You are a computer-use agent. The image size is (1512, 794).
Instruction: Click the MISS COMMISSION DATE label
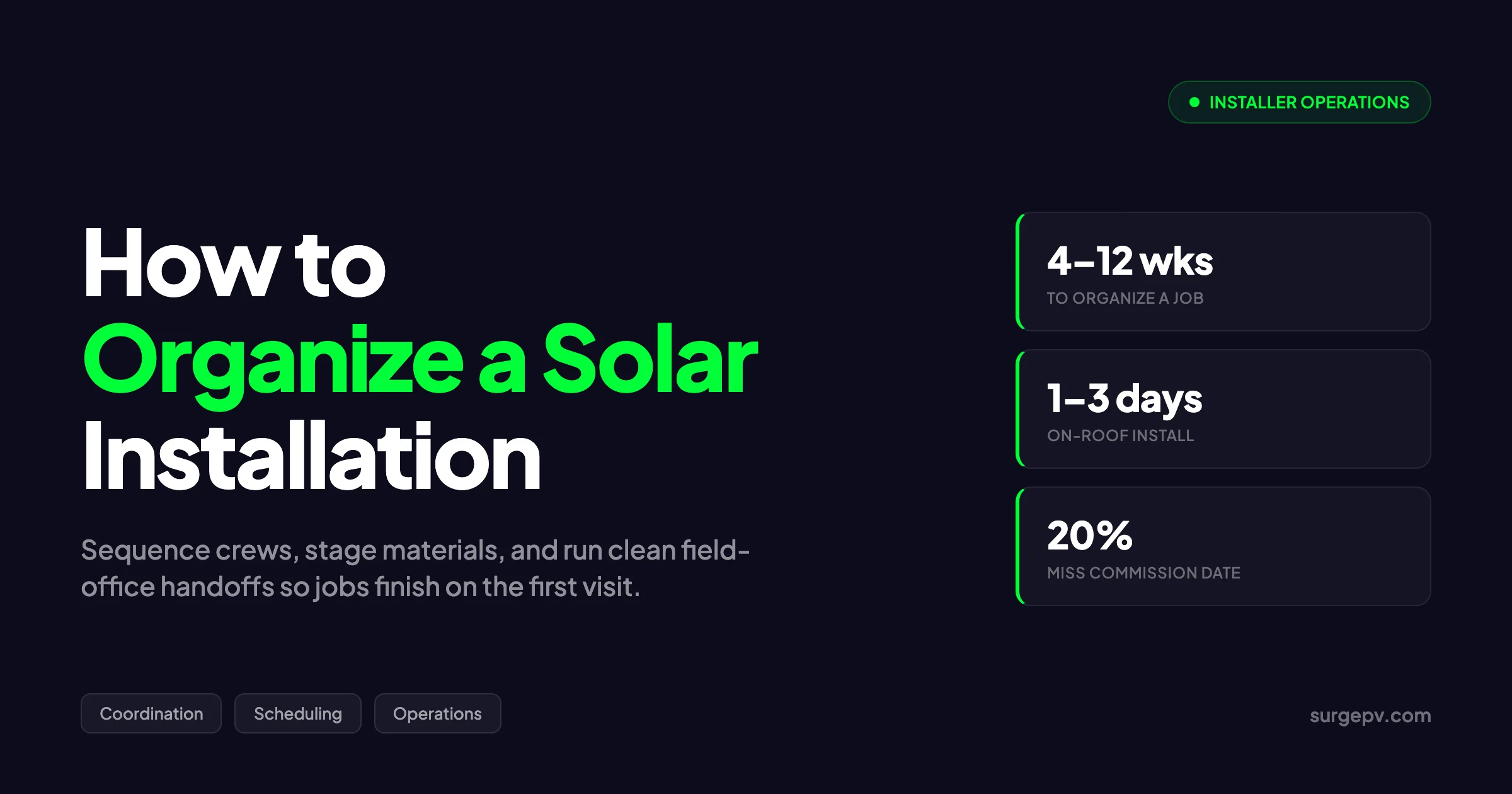(x=1143, y=573)
